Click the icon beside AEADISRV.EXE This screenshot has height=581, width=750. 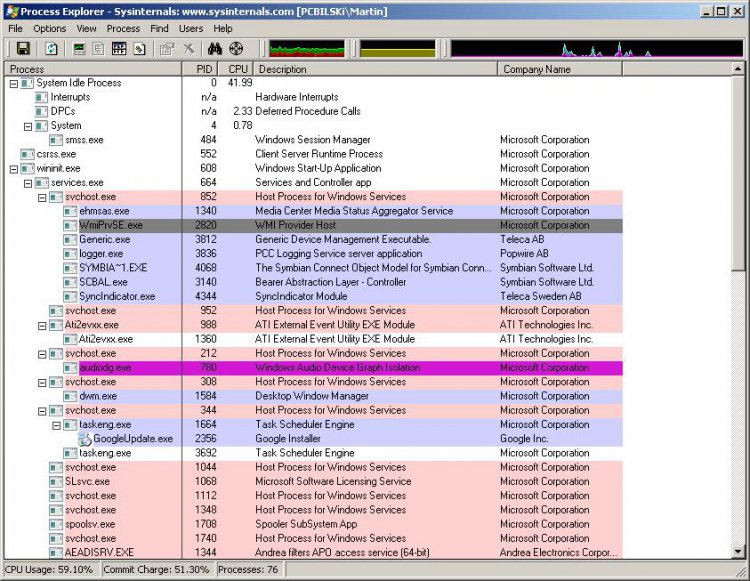56,552
